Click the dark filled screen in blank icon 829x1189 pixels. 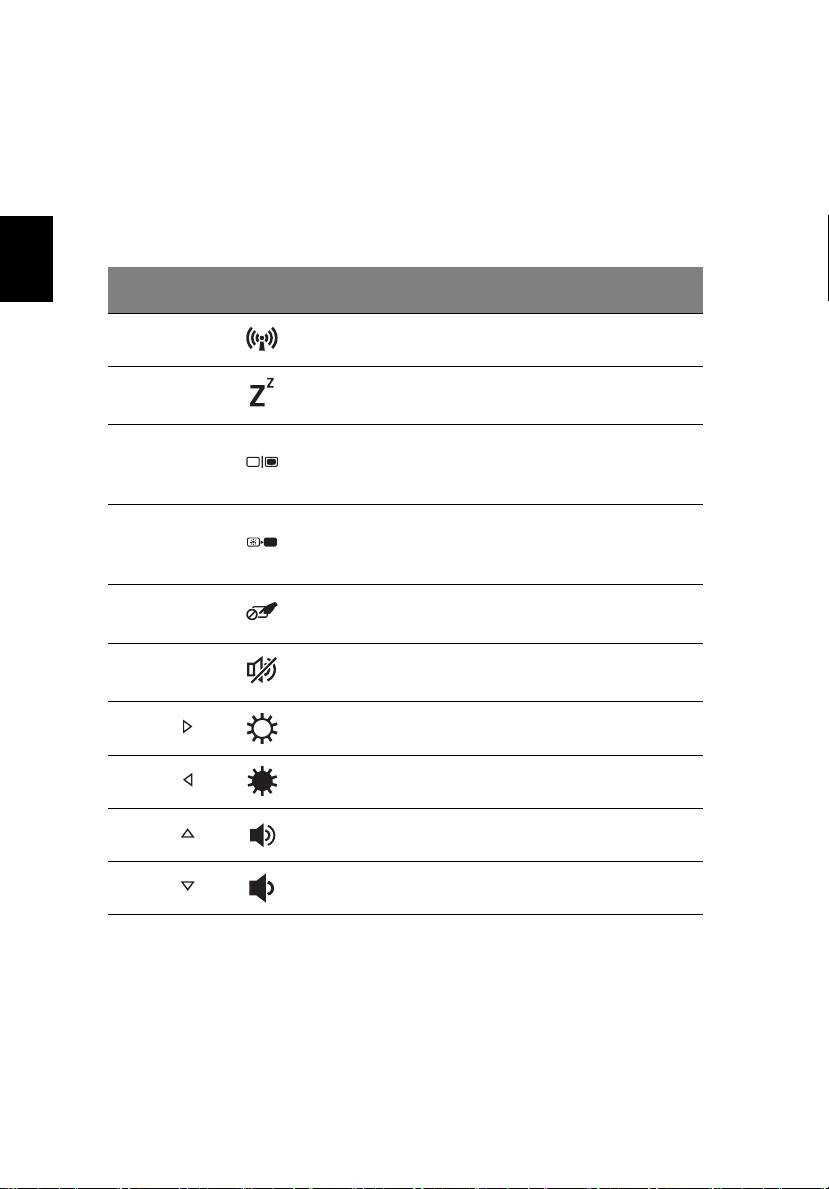coord(272,542)
